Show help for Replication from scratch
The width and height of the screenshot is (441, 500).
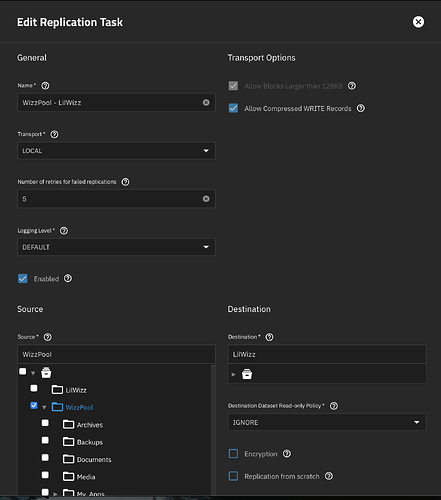click(x=329, y=476)
